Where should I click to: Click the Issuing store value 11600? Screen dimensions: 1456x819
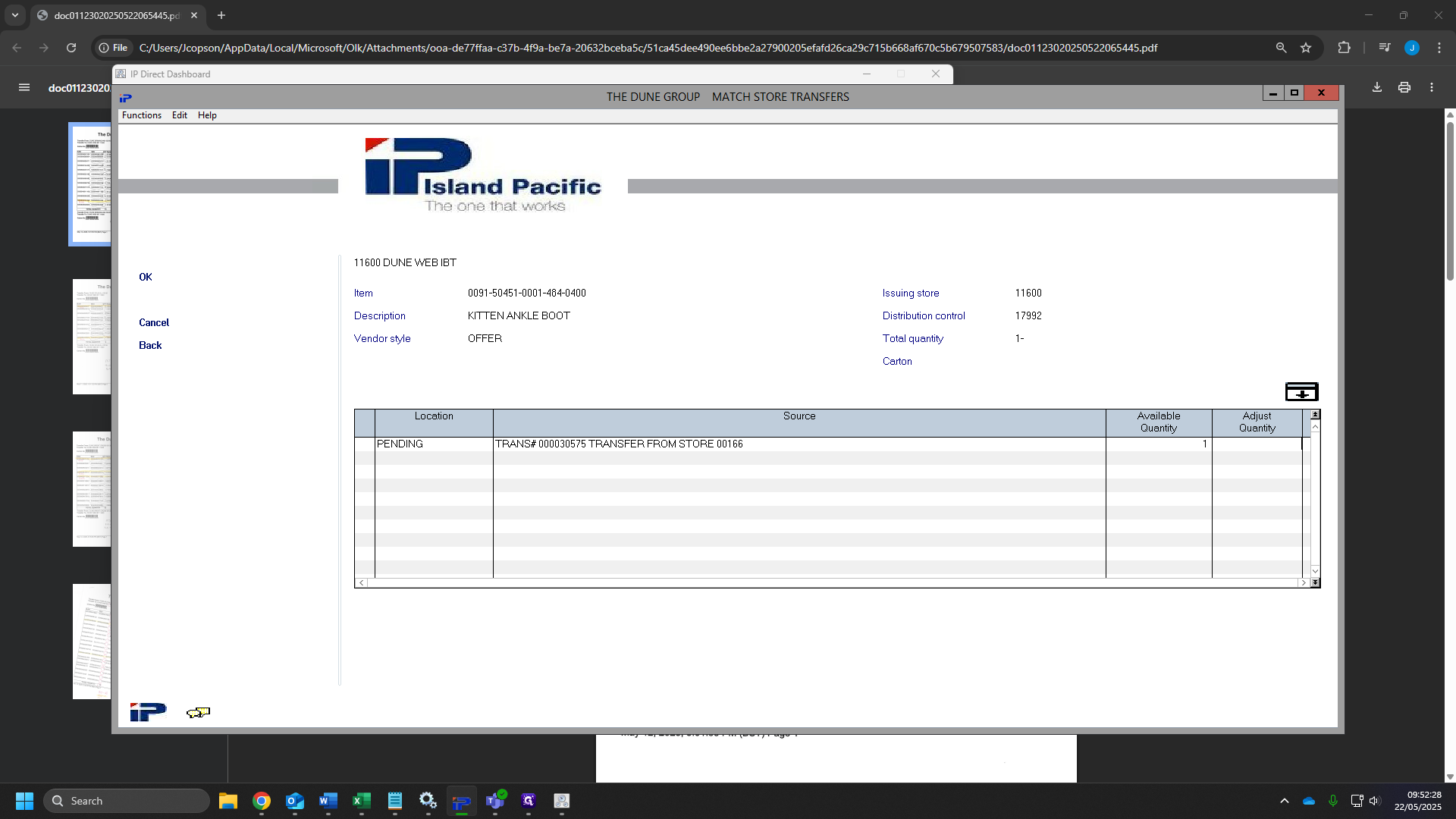pos(1028,293)
